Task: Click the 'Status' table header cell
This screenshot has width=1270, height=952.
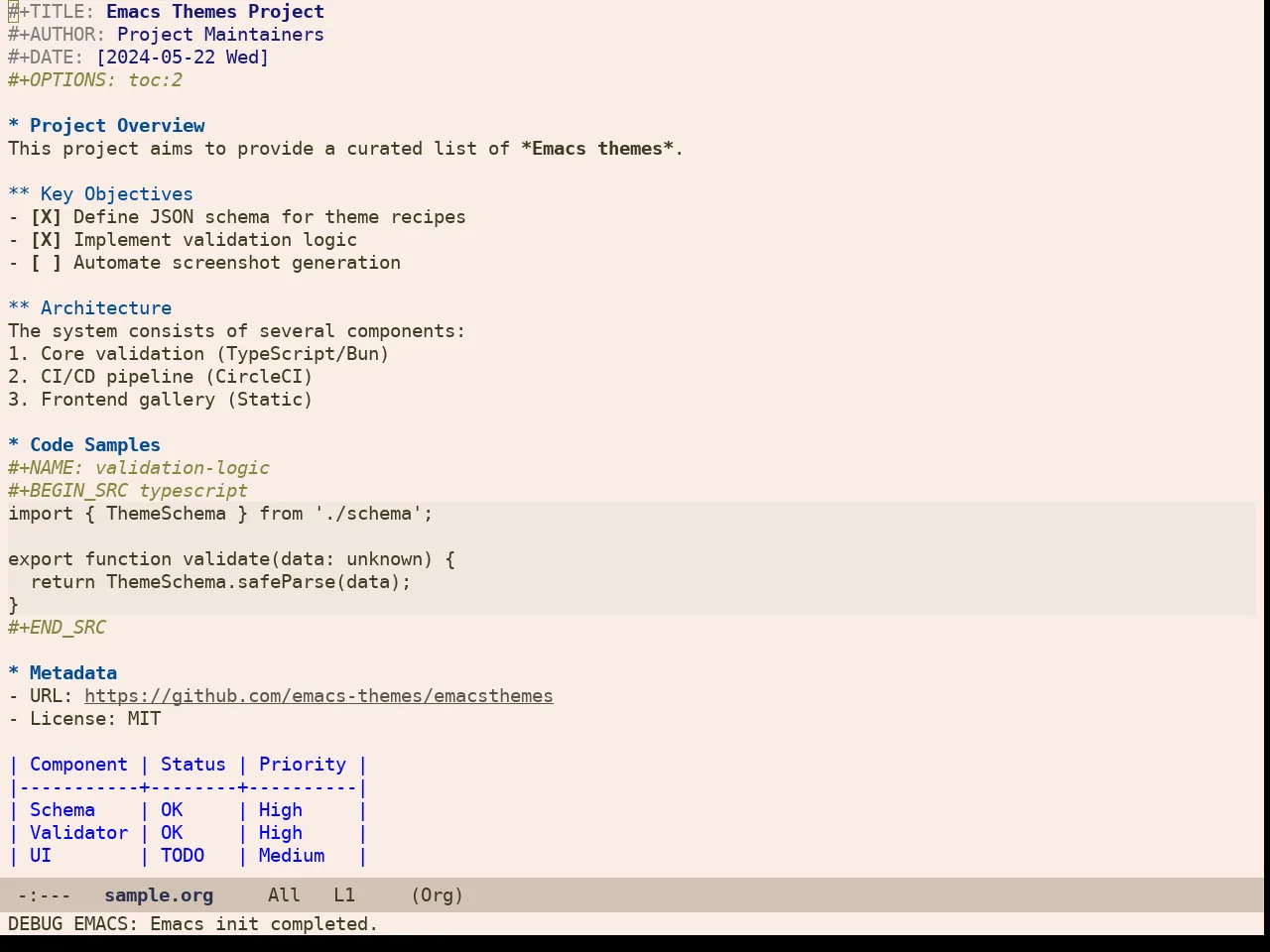Action: 193,765
